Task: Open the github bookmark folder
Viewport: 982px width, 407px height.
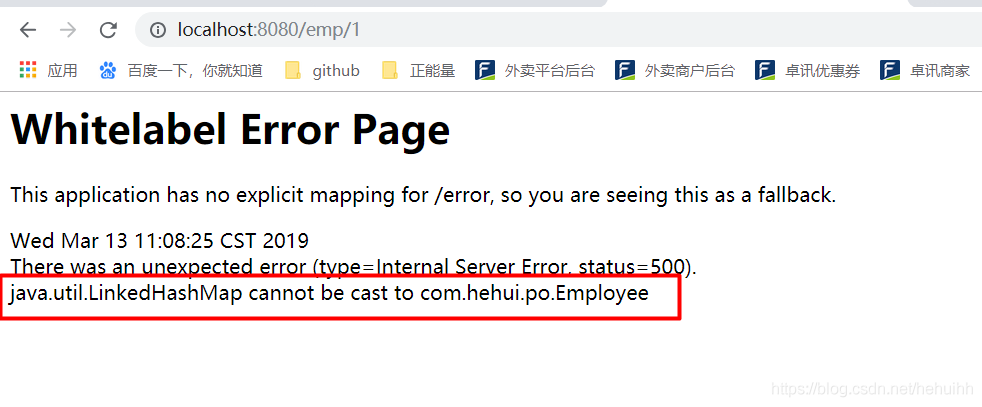Action: pyautogui.click(x=322, y=70)
